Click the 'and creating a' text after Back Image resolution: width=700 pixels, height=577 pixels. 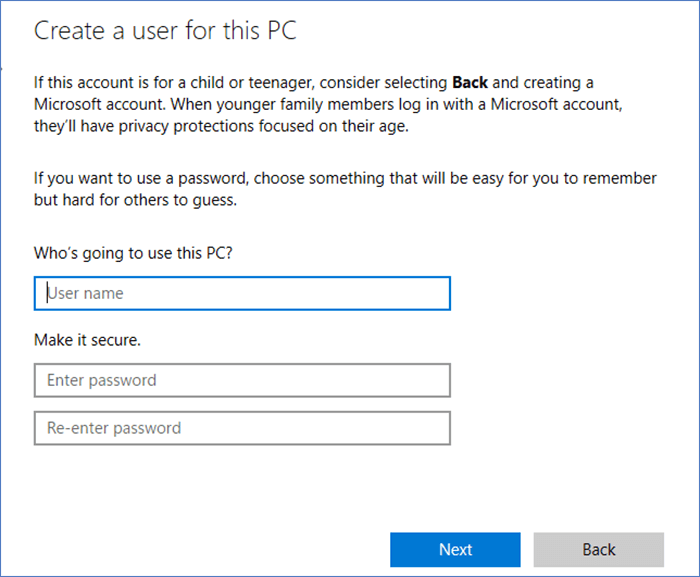pyautogui.click(x=544, y=82)
